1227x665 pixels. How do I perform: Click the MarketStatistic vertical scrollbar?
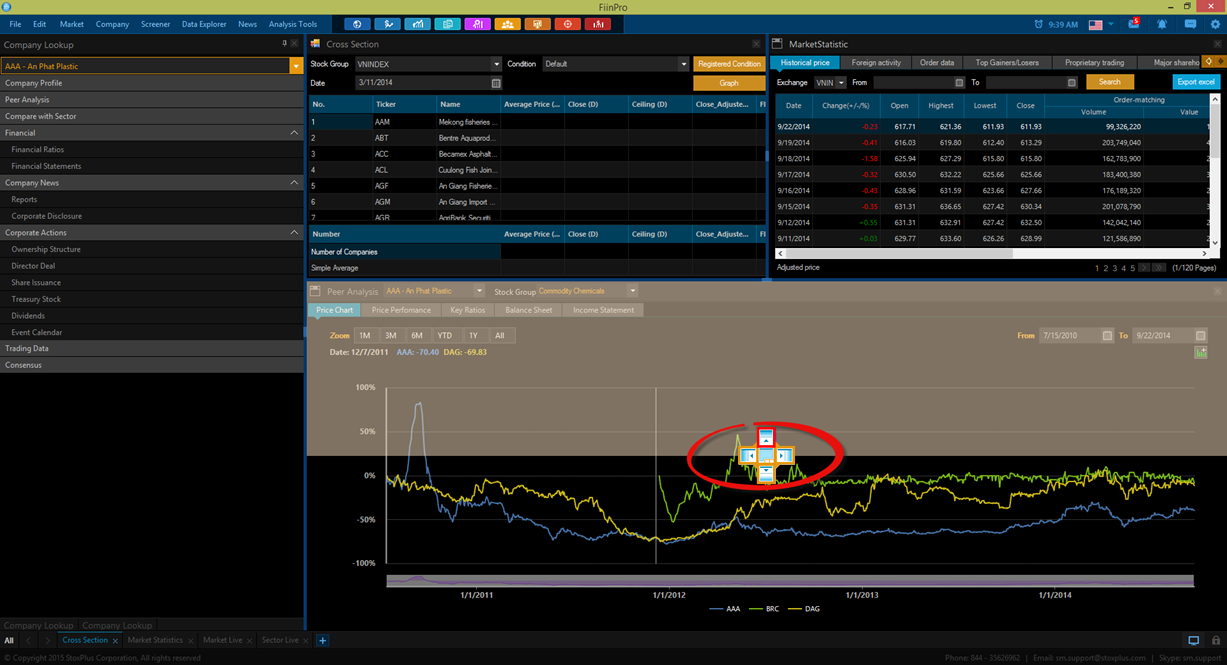(x=1215, y=171)
